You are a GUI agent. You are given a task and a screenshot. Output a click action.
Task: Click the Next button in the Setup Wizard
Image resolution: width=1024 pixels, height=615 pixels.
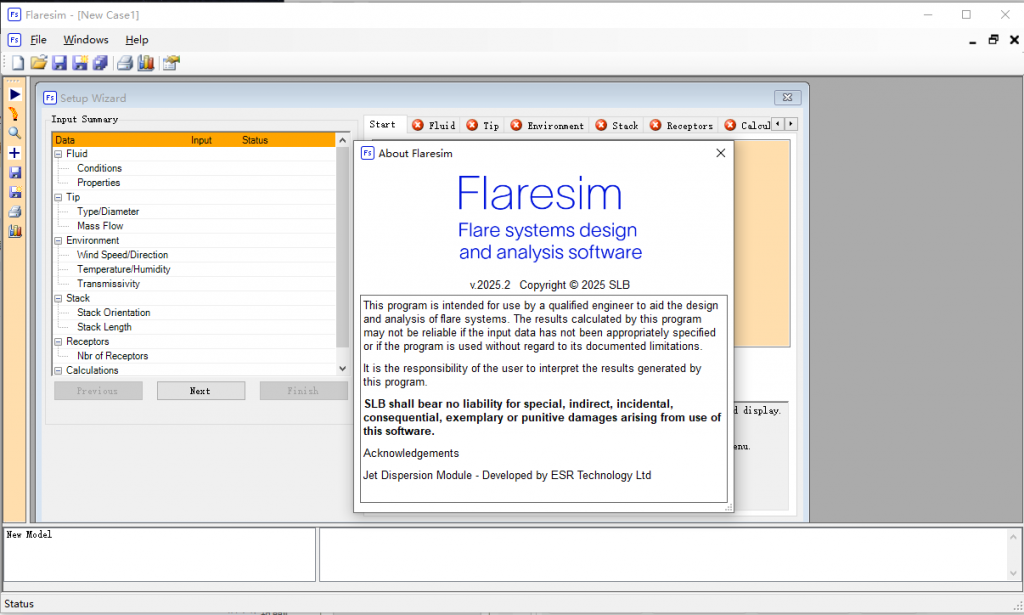coord(200,391)
